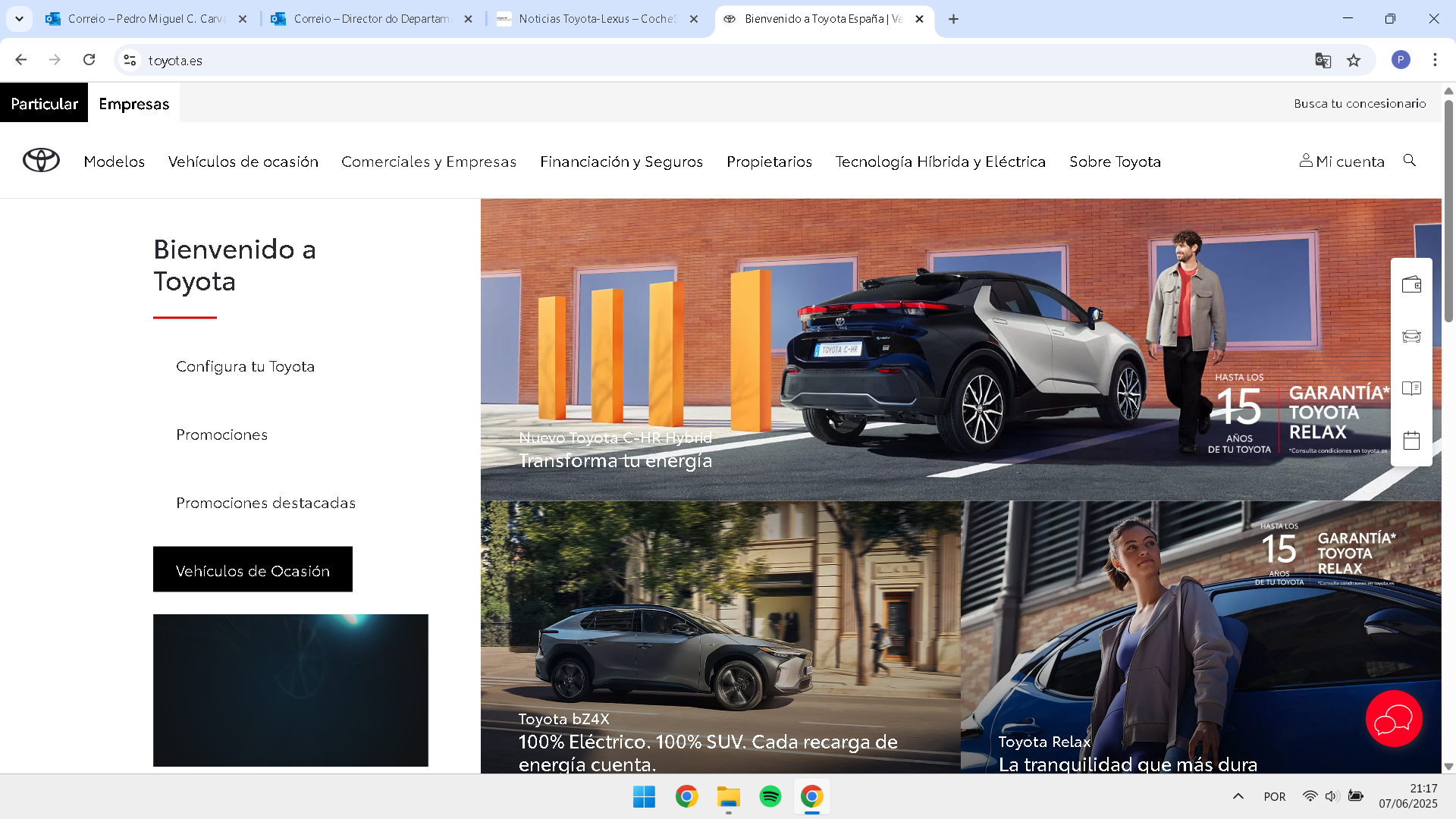Click the page vertical scrollbar thumb
The width and height of the screenshot is (1456, 819).
pos(1448,212)
